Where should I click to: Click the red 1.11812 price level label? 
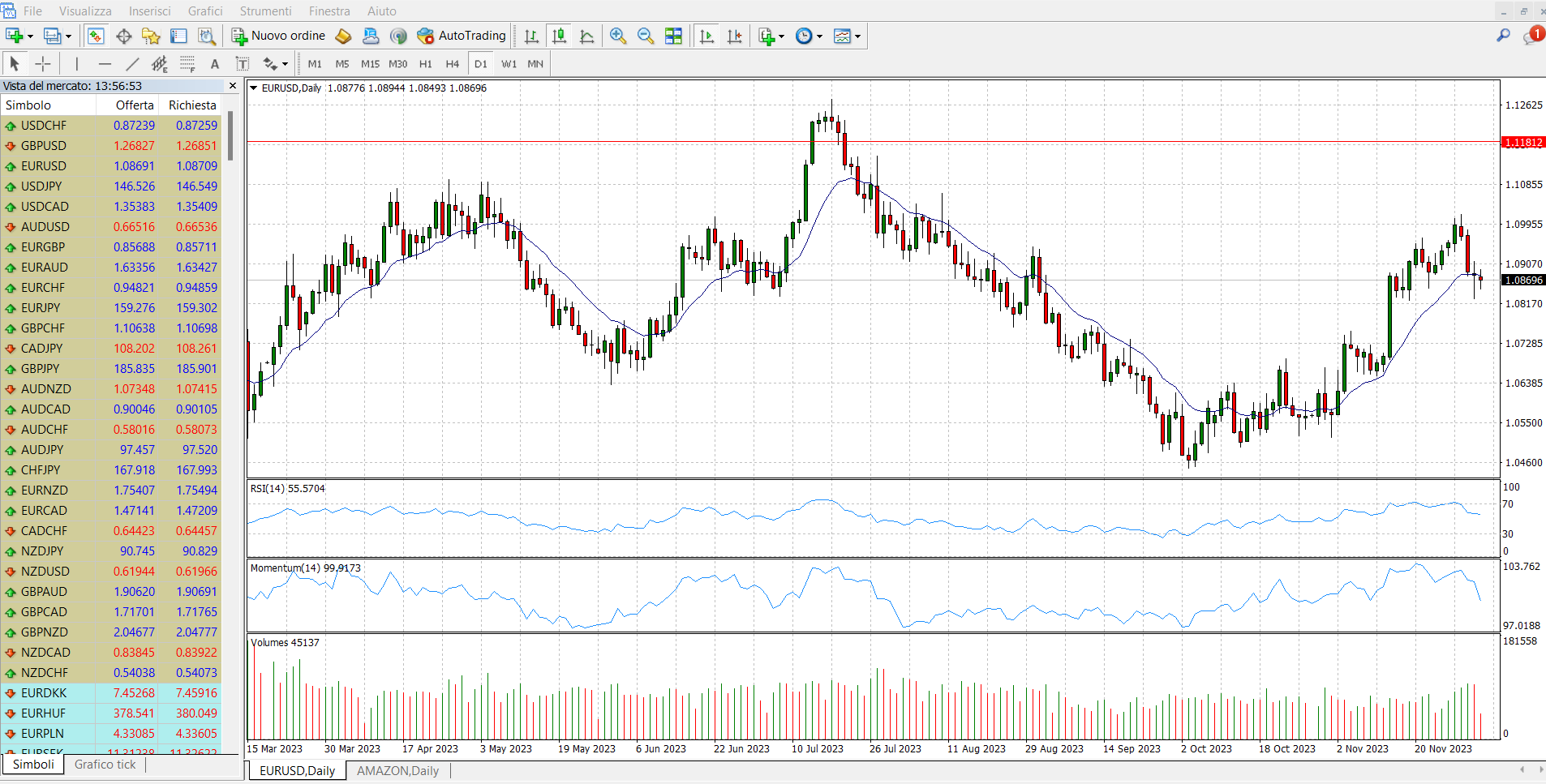1524,143
